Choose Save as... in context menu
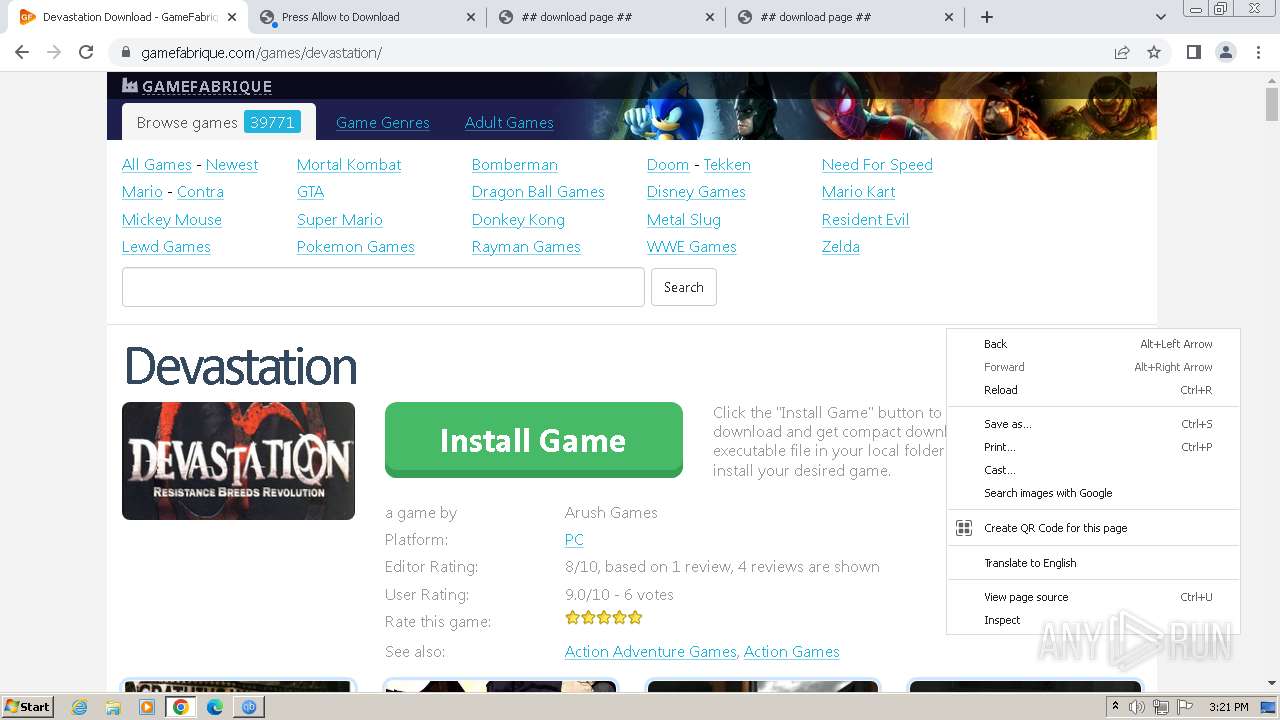The width and height of the screenshot is (1280, 720). pyautogui.click(x=1093, y=424)
